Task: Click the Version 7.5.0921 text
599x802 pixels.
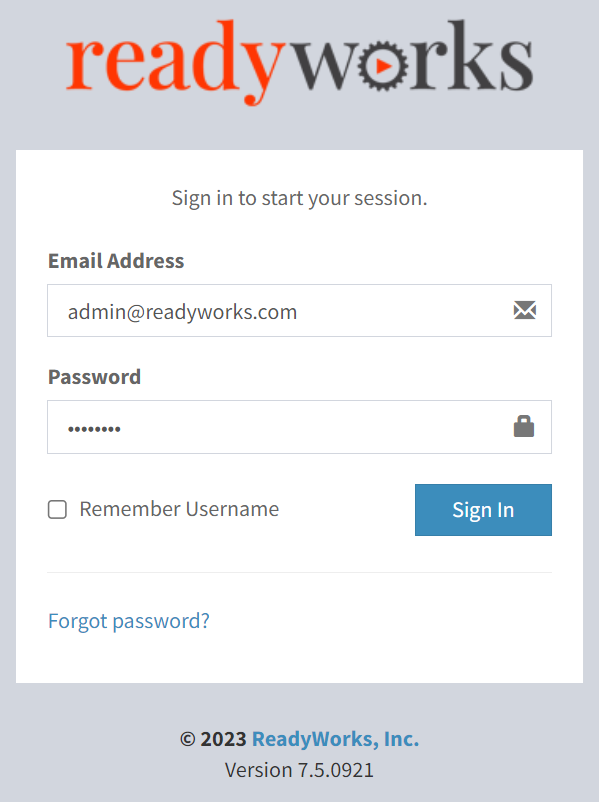Action: (x=299, y=770)
